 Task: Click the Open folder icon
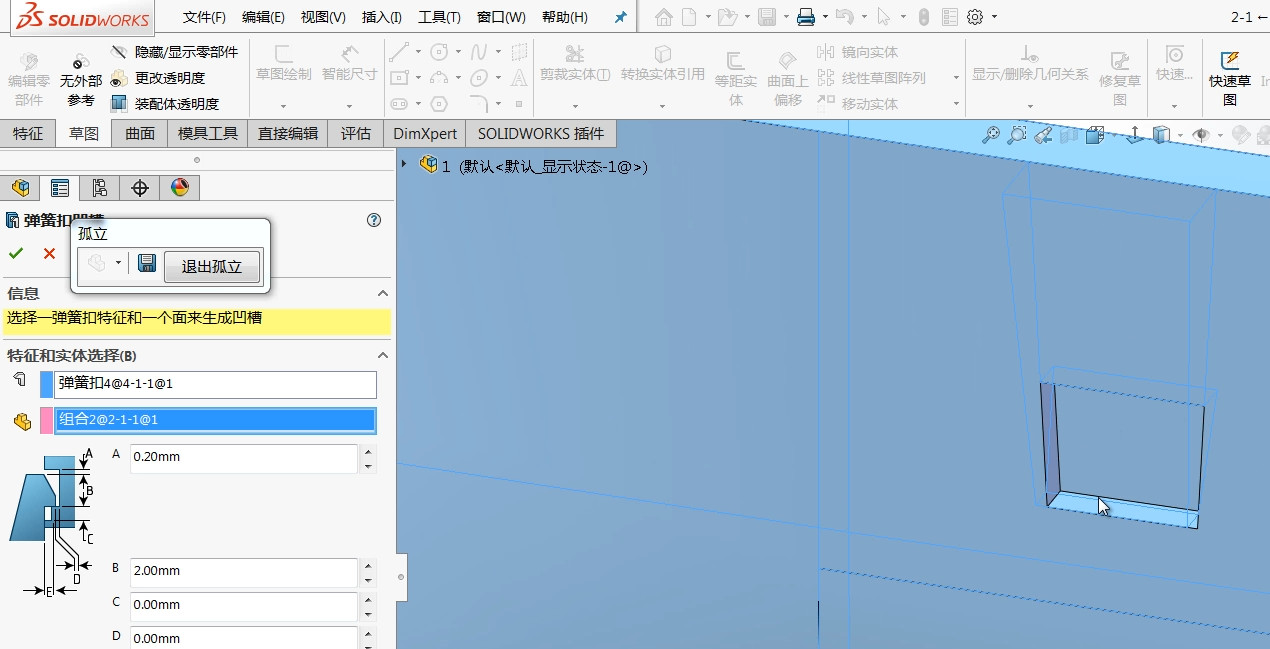[x=727, y=17]
